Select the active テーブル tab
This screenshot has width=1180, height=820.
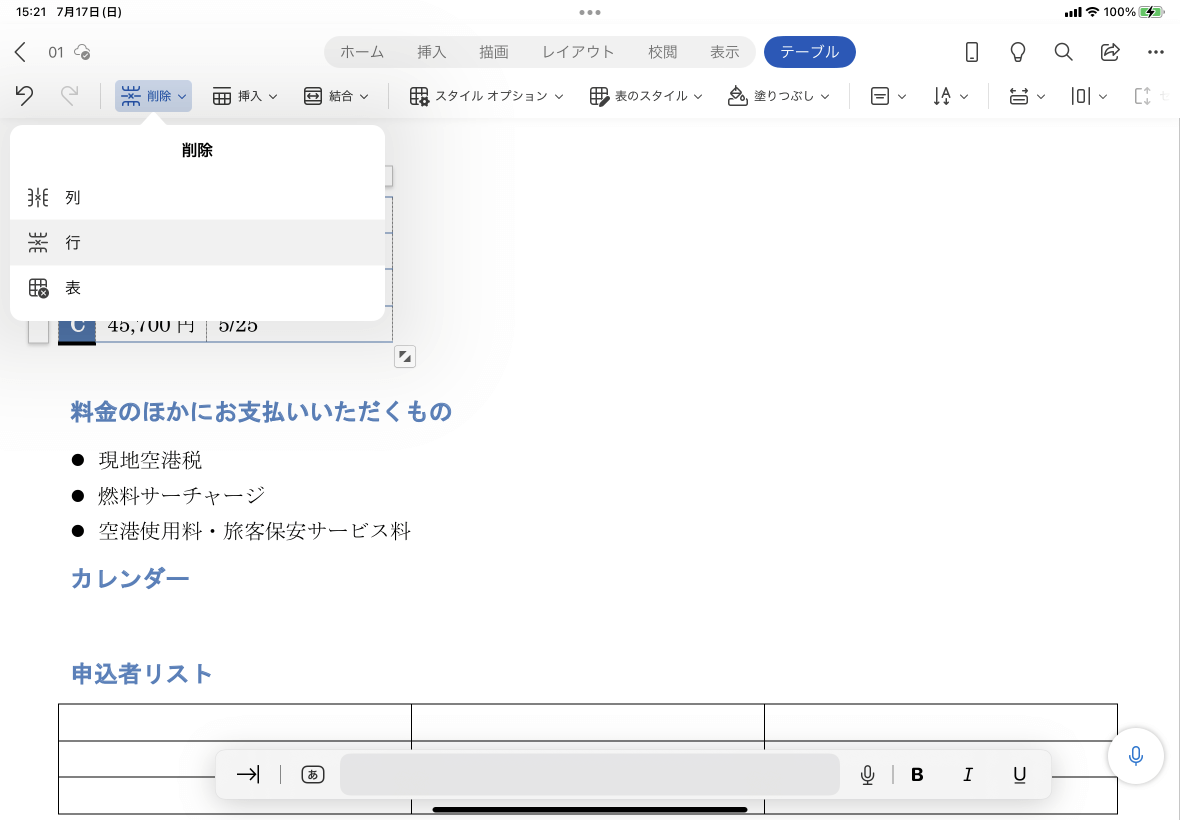810,52
